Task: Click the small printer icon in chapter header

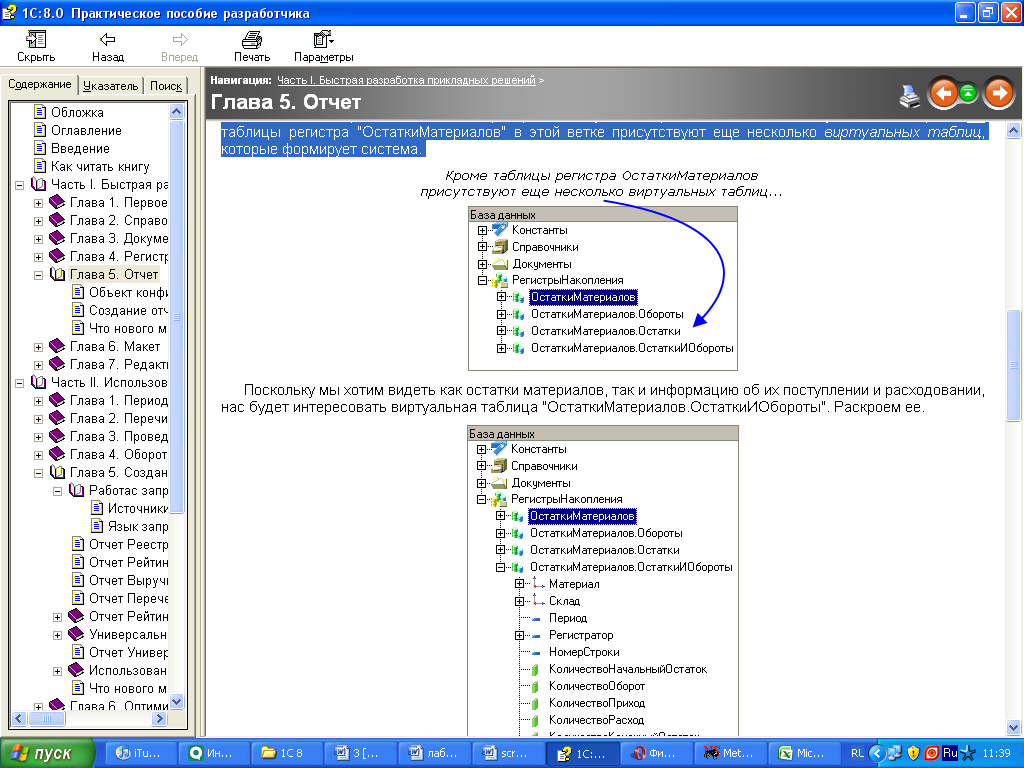Action: pyautogui.click(x=910, y=95)
